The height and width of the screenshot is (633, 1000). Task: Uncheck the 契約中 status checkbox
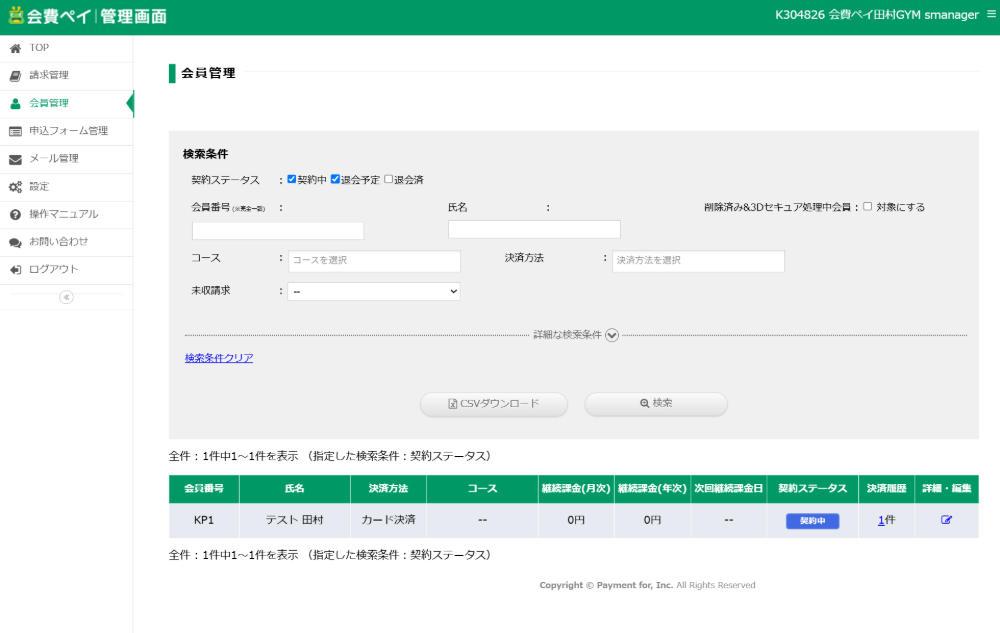[x=291, y=179]
